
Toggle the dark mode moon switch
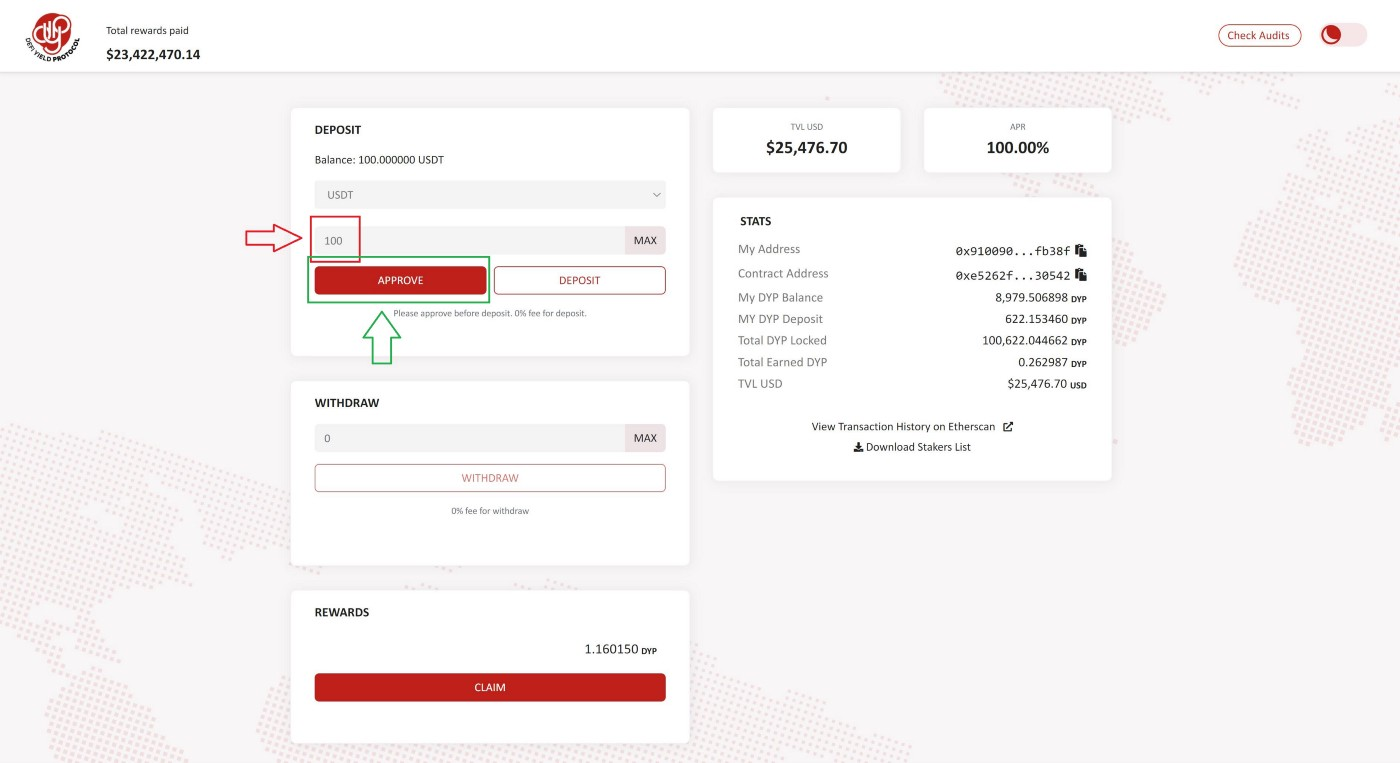coord(1342,35)
